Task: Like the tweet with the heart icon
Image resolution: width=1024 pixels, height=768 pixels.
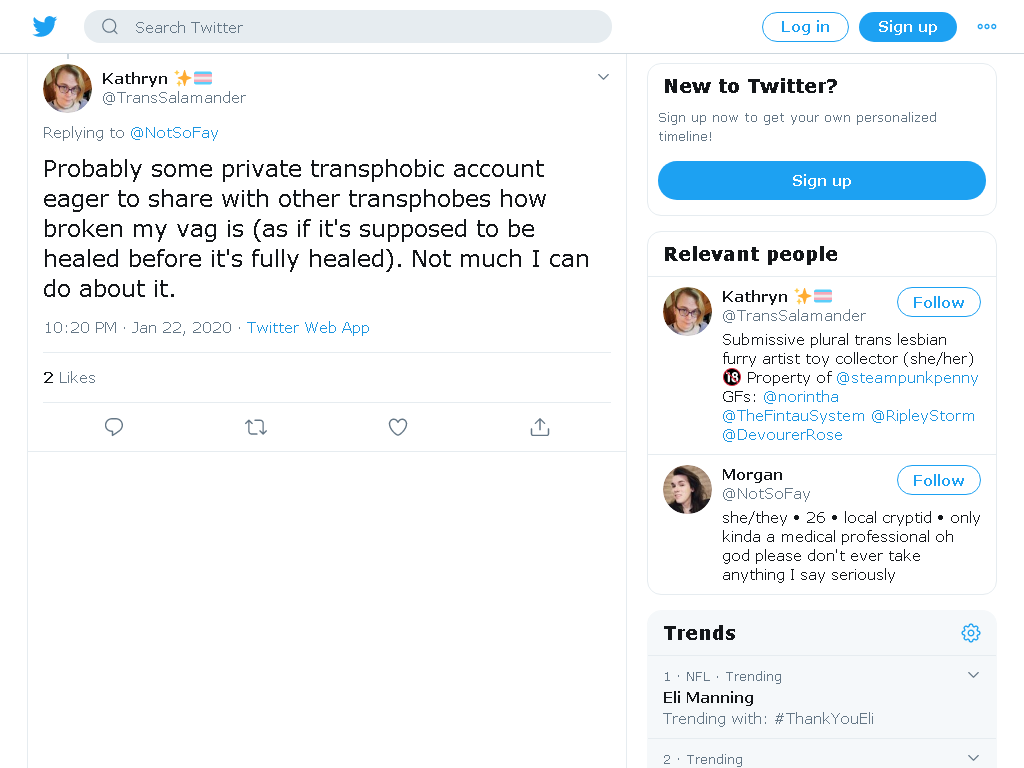Action: coord(398,427)
